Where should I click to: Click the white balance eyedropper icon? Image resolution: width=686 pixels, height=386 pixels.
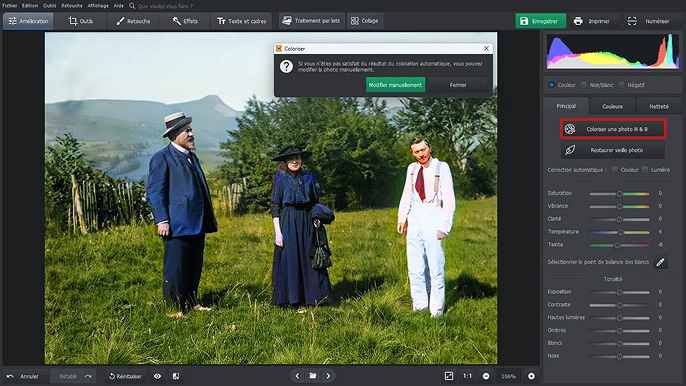660,262
